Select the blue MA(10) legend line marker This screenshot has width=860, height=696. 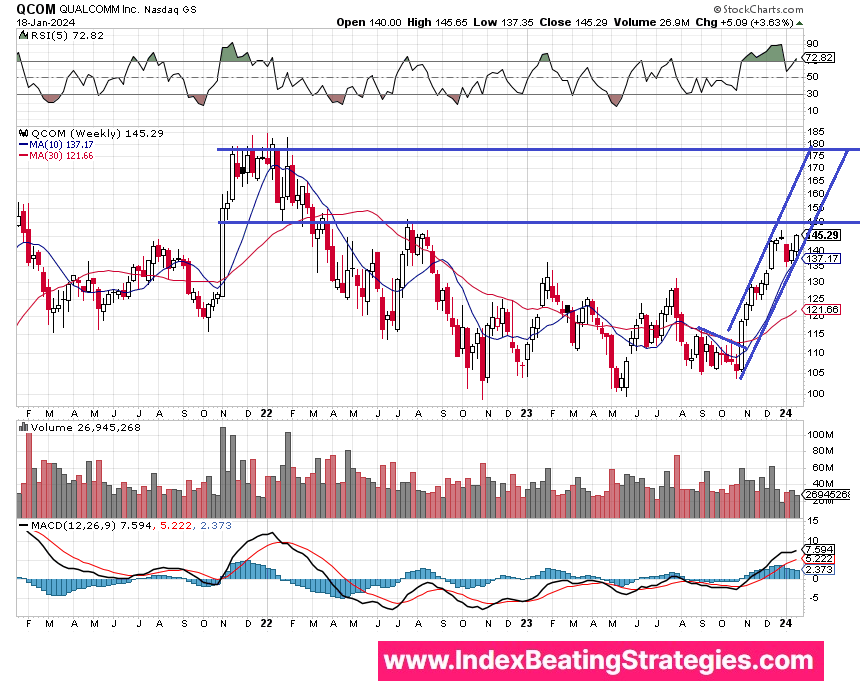click(x=23, y=145)
